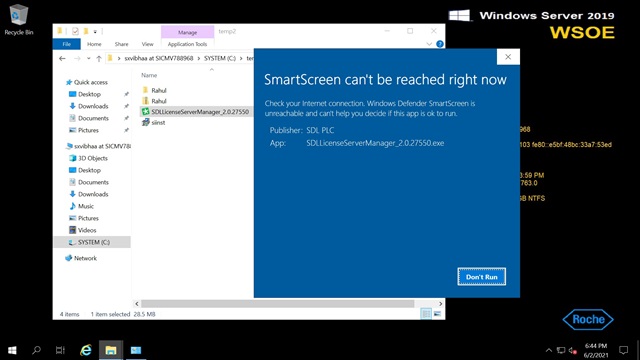The width and height of the screenshot is (640, 360).
Task: Open the Videos folder
Action: (87, 230)
